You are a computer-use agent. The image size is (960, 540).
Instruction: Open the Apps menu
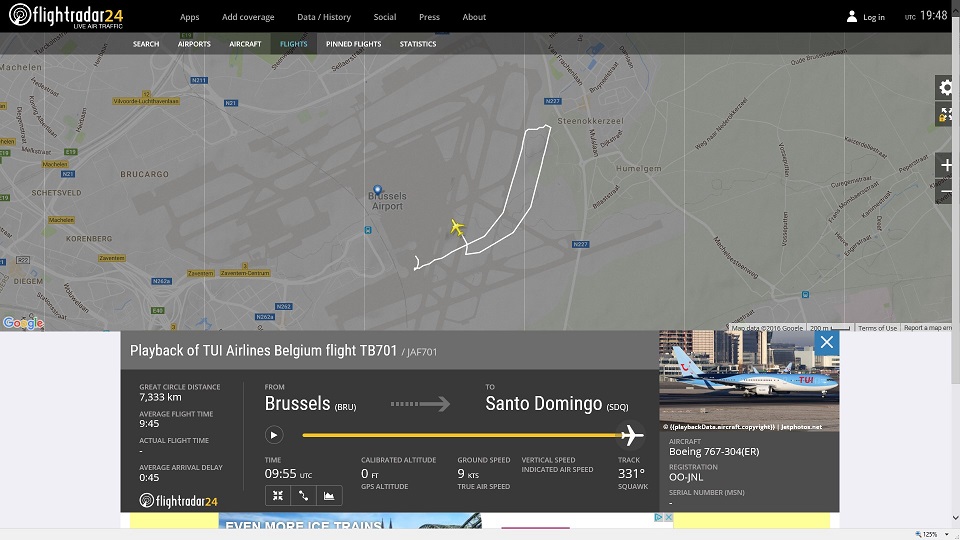click(x=189, y=17)
